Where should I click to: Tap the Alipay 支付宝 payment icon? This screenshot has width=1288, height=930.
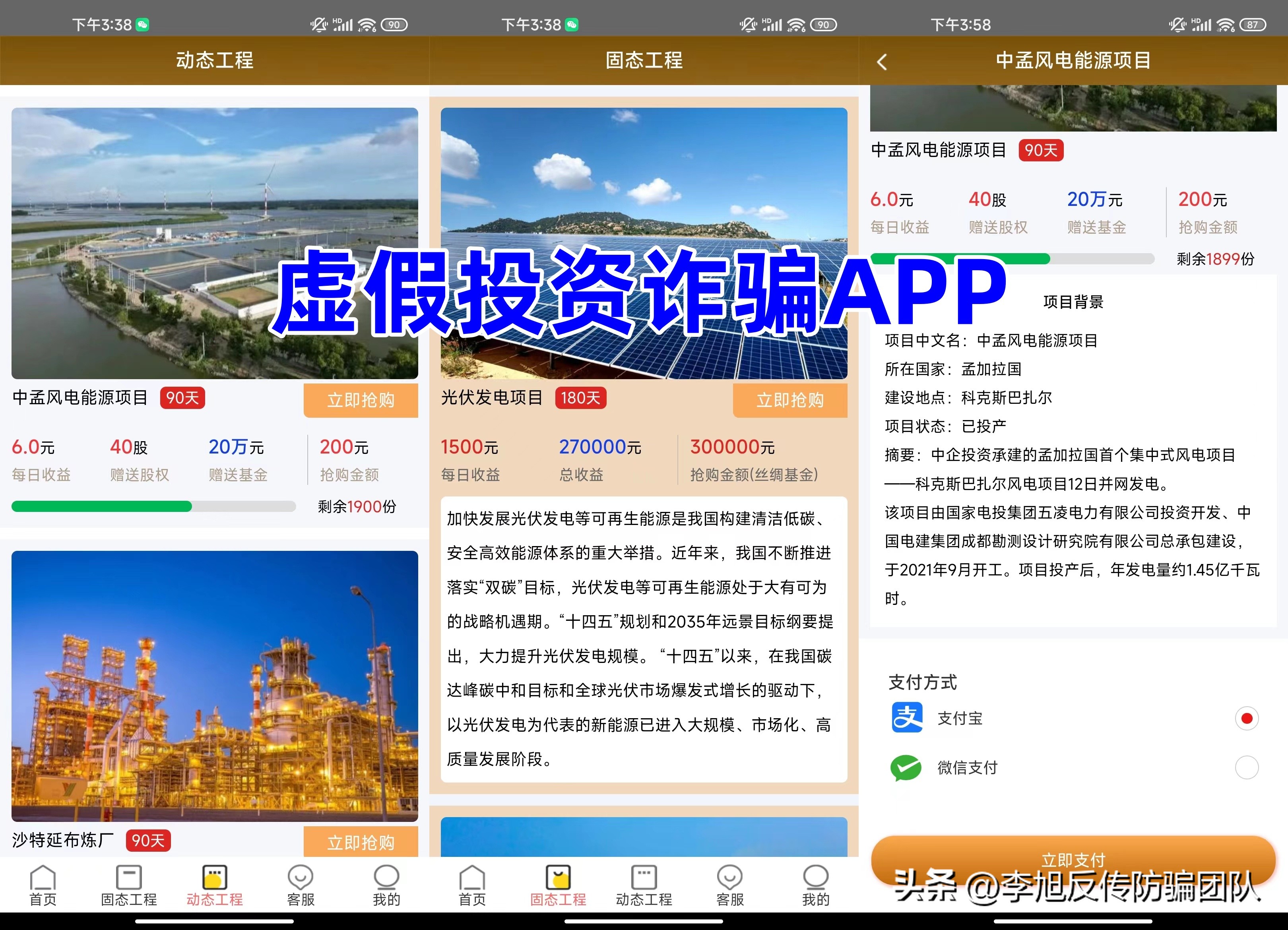pyautogui.click(x=907, y=718)
